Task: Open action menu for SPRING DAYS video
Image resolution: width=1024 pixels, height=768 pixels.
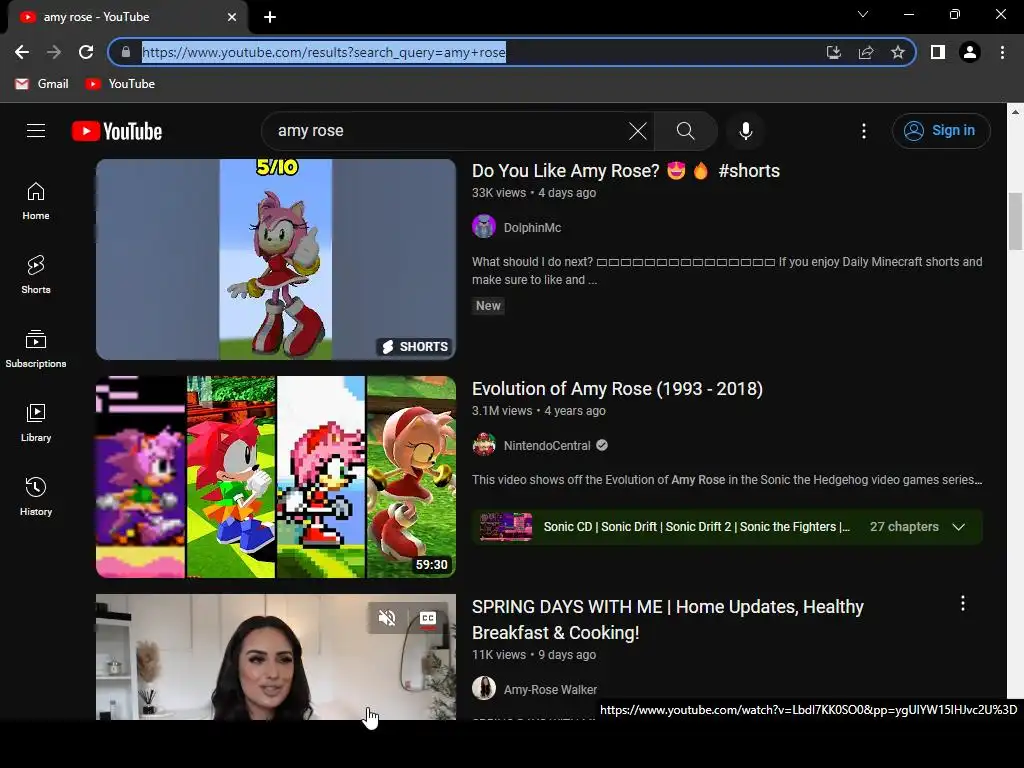Action: click(963, 603)
